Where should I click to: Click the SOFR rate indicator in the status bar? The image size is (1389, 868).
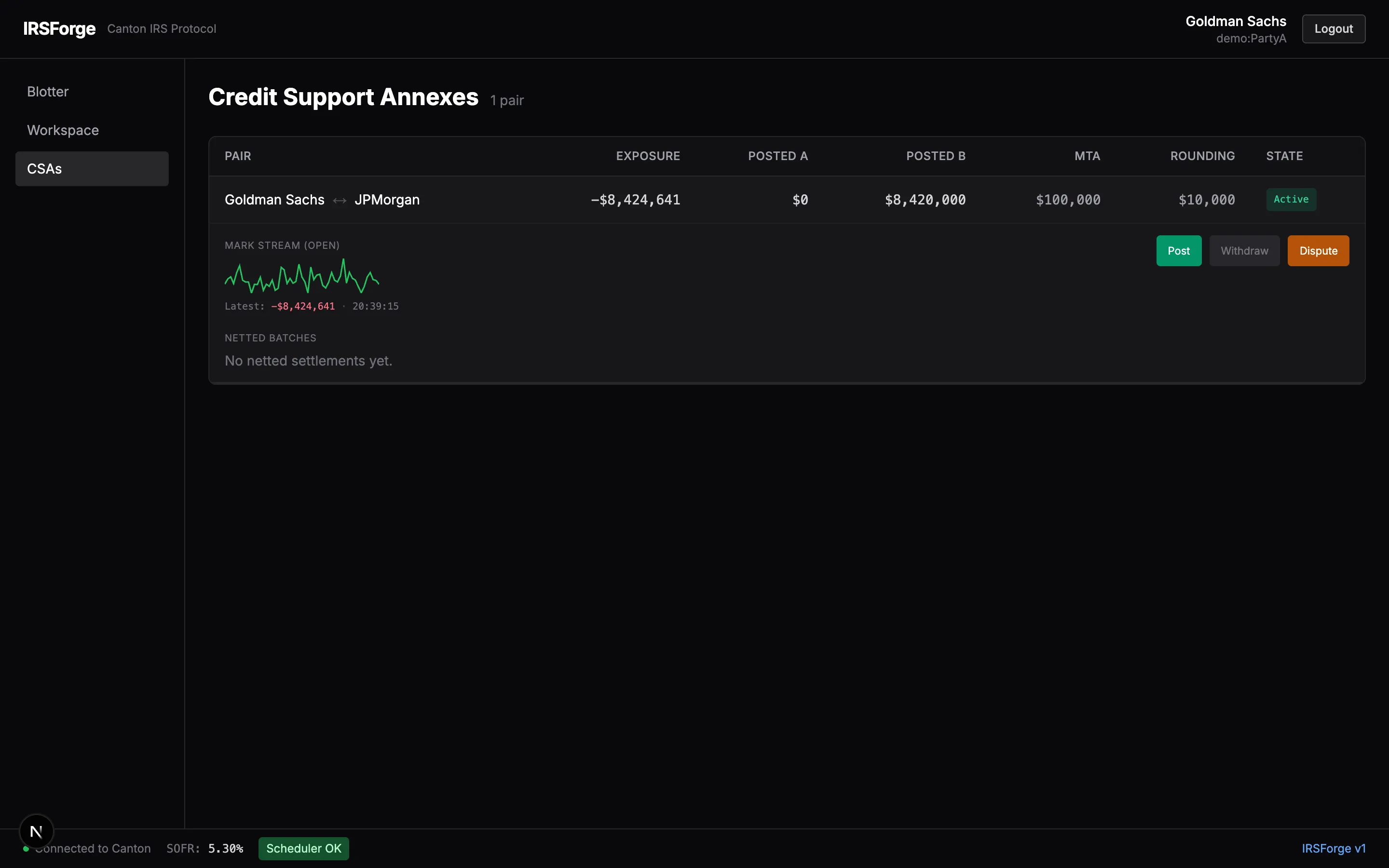(x=204, y=849)
